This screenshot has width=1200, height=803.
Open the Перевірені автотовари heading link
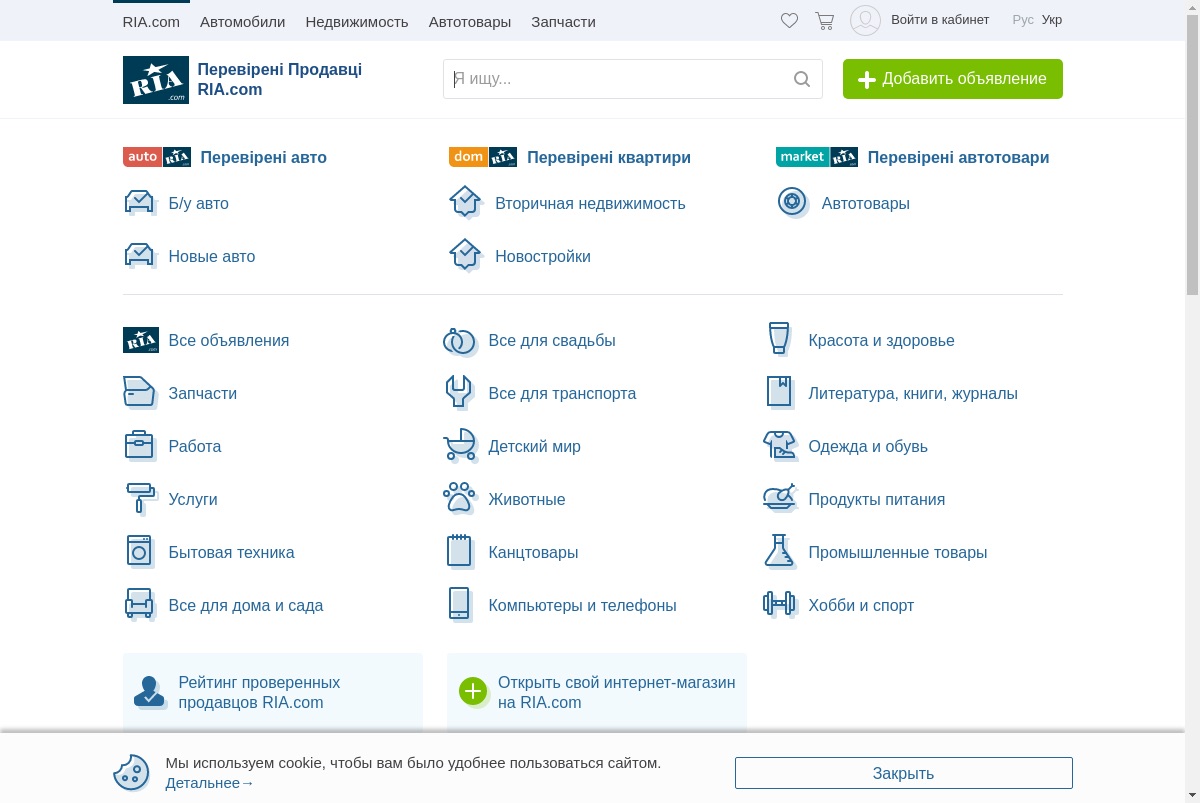959,157
